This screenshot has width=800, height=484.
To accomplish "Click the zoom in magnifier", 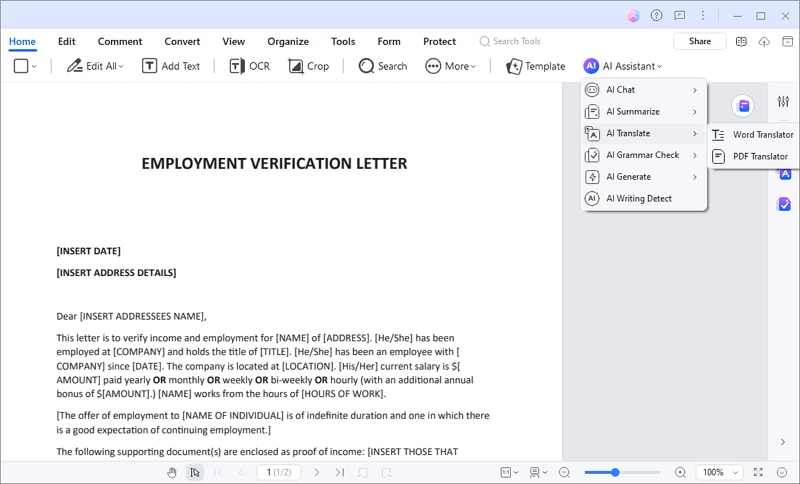I will [x=680, y=473].
